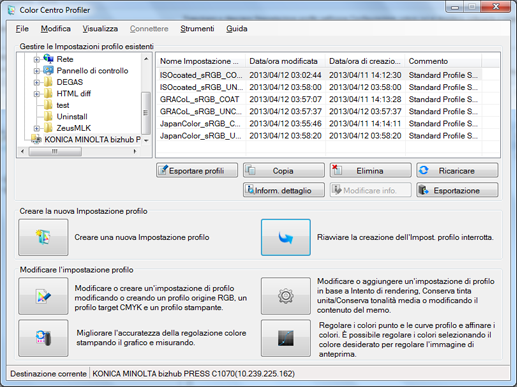This screenshot has height=387, width=517.
Task: Click the Ricaricare button
Action: [x=457, y=170]
